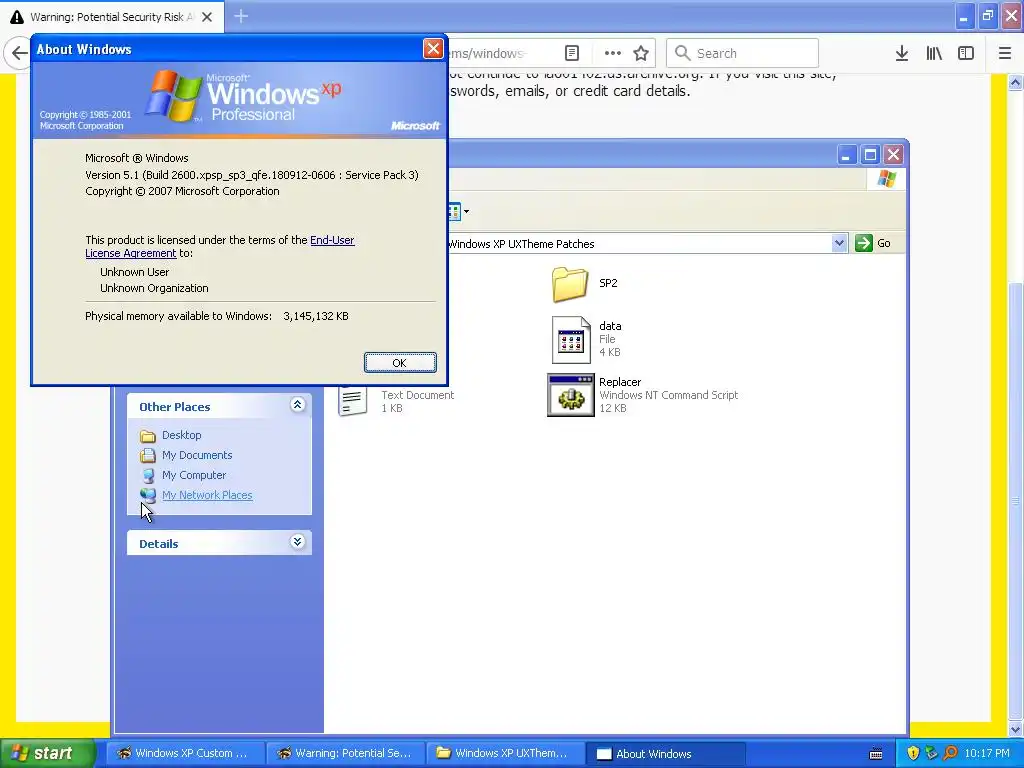Select the Warning: Potential Security Risk tab
The image size is (1024, 768).
[112, 17]
